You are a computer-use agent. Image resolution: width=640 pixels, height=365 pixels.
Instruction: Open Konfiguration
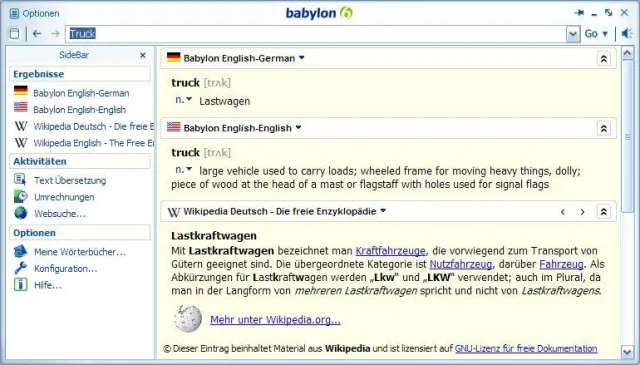[65, 269]
